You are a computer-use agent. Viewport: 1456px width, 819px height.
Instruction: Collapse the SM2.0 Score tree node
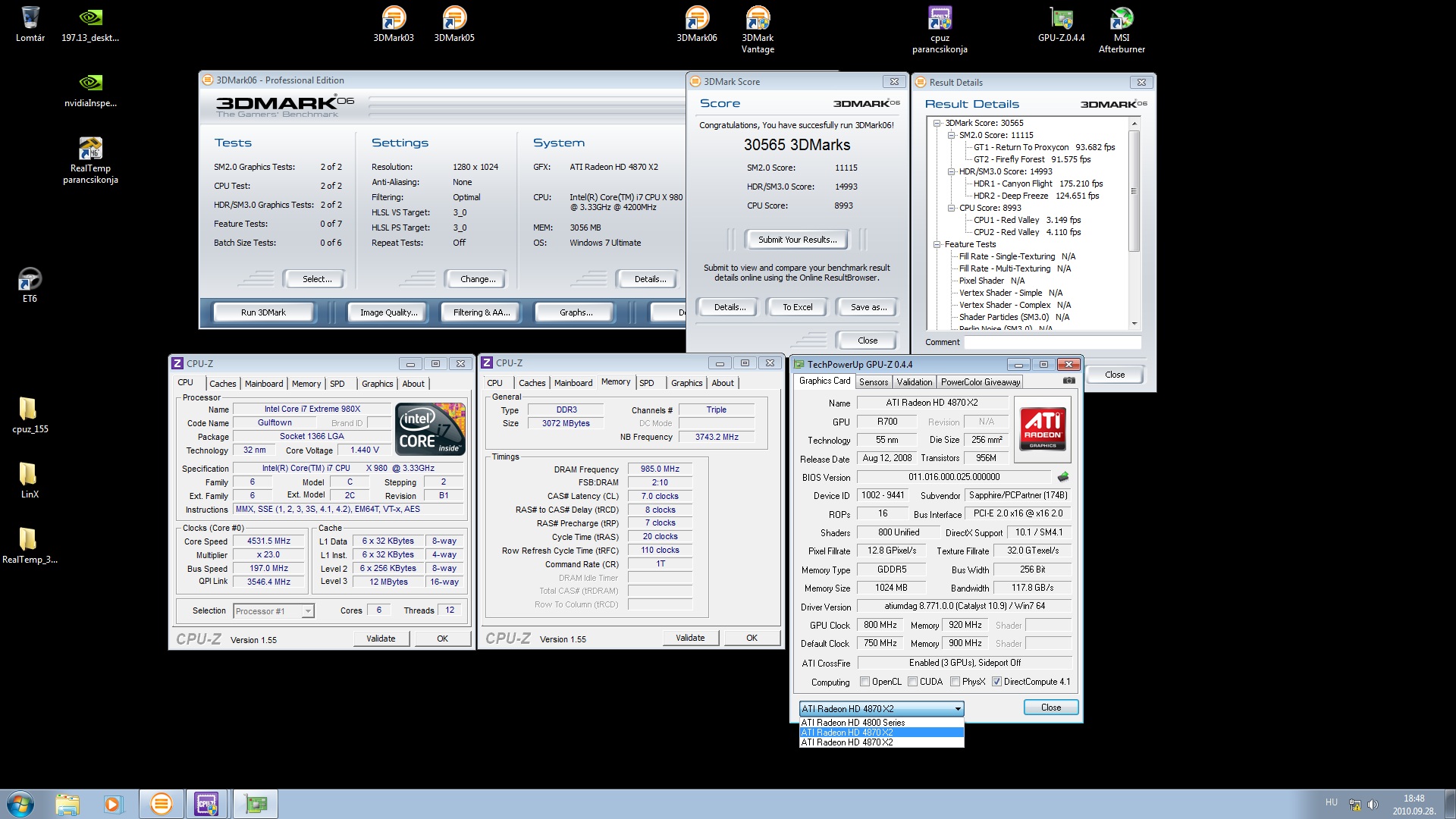[x=951, y=135]
